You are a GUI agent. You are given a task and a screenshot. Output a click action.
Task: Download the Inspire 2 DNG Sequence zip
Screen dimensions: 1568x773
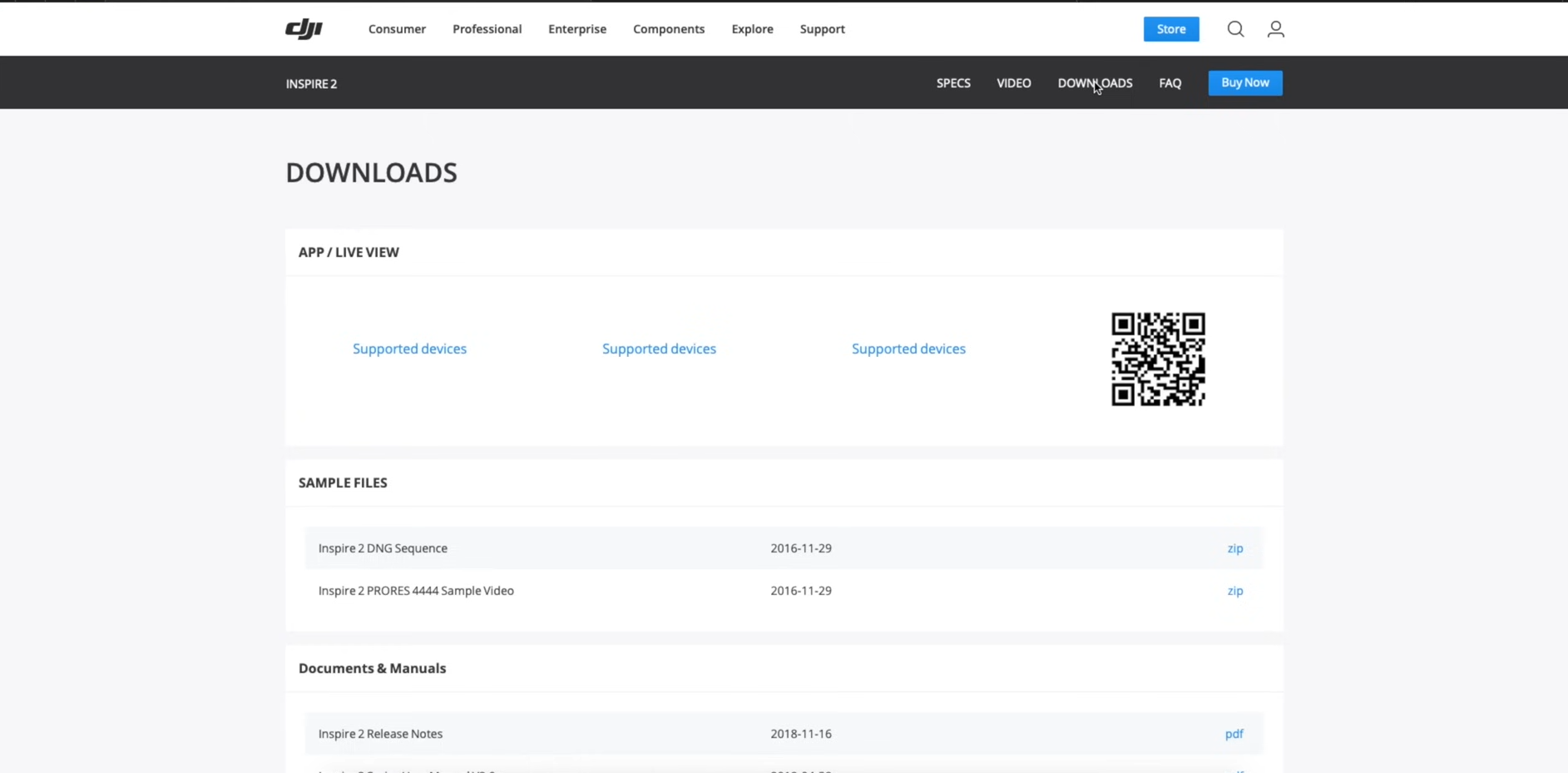point(1234,548)
